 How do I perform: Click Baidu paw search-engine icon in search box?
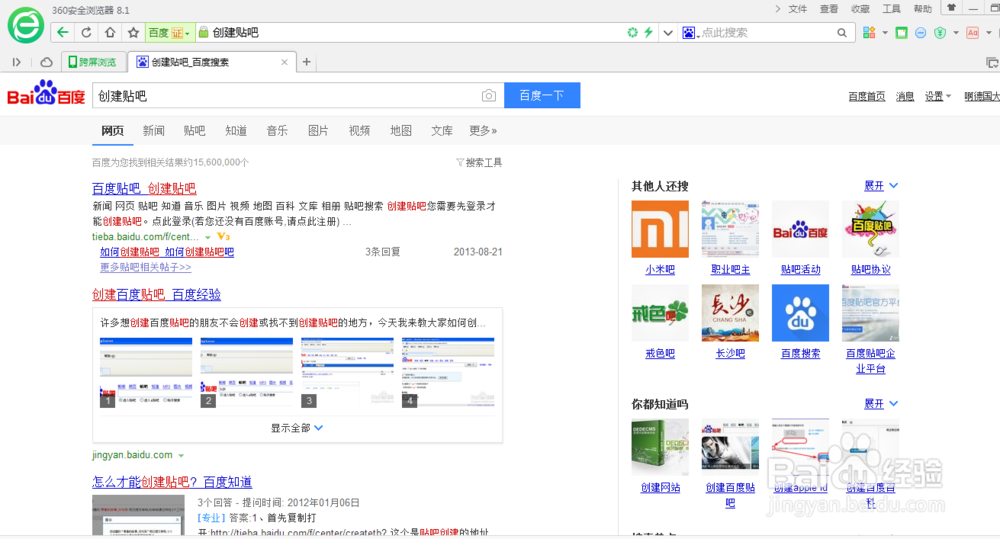(x=689, y=33)
